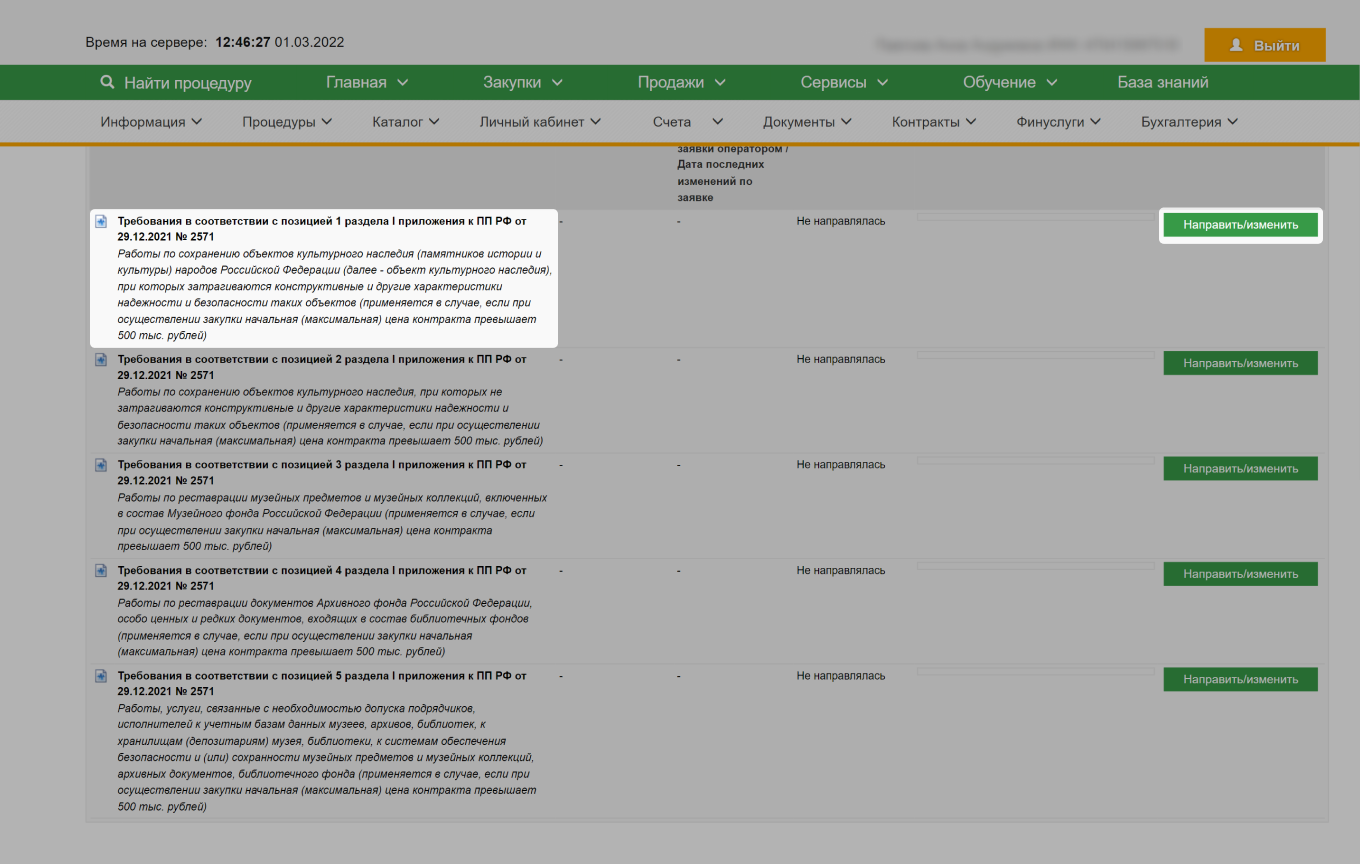Viewport: 1360px width, 864px height.
Task: Click the magnifier icon in Найти процедуру
Action: [108, 83]
